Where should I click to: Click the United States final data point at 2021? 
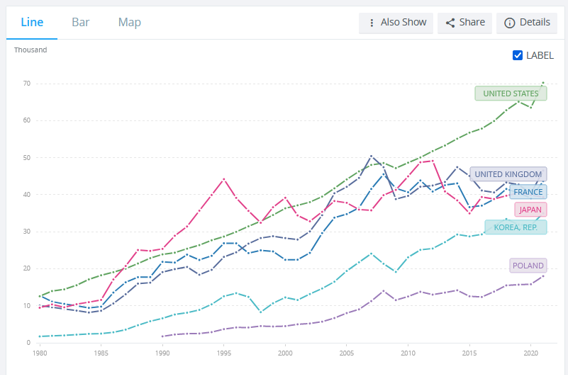543,83
